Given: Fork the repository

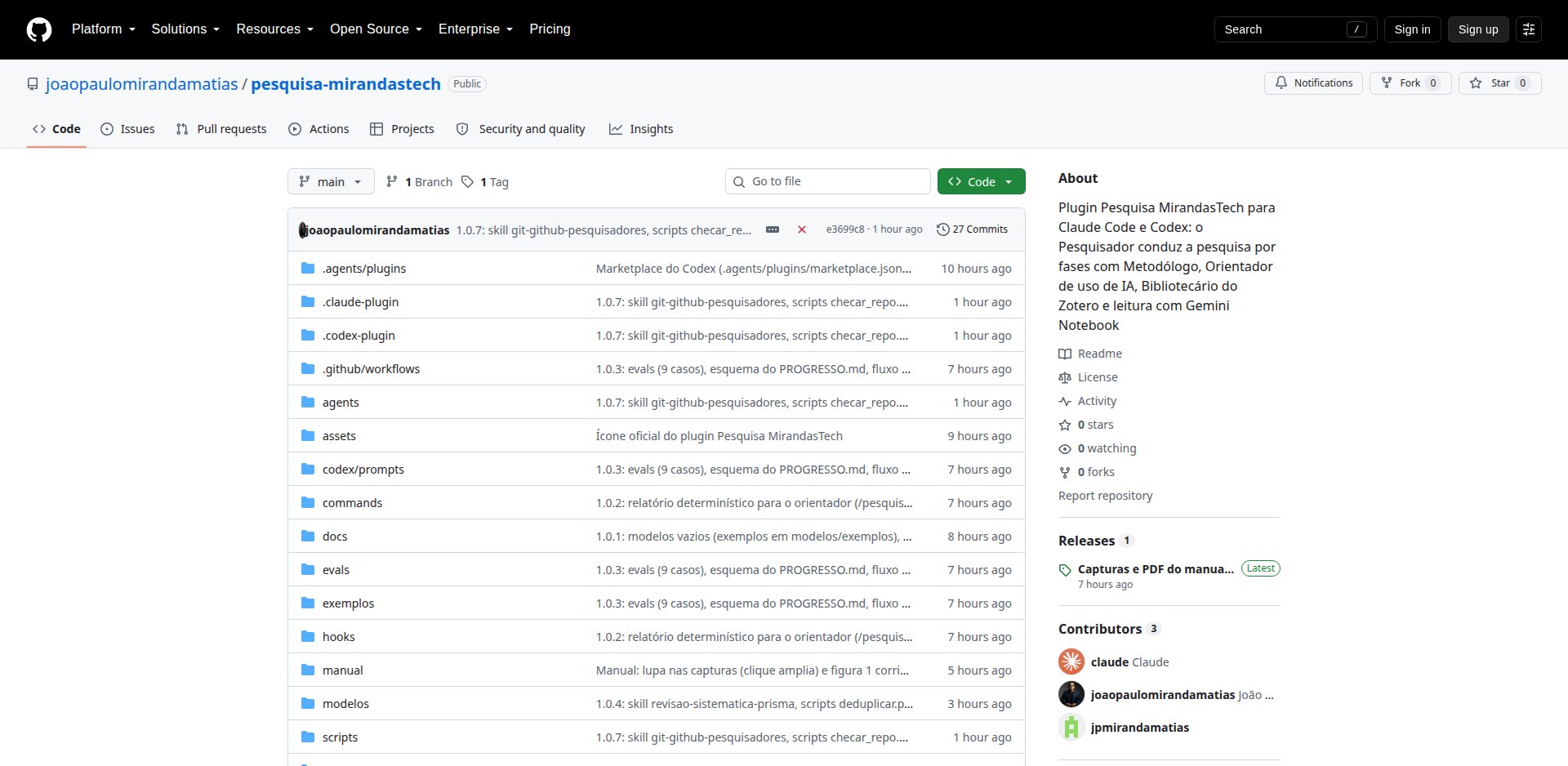Looking at the screenshot, I should click(x=1410, y=83).
